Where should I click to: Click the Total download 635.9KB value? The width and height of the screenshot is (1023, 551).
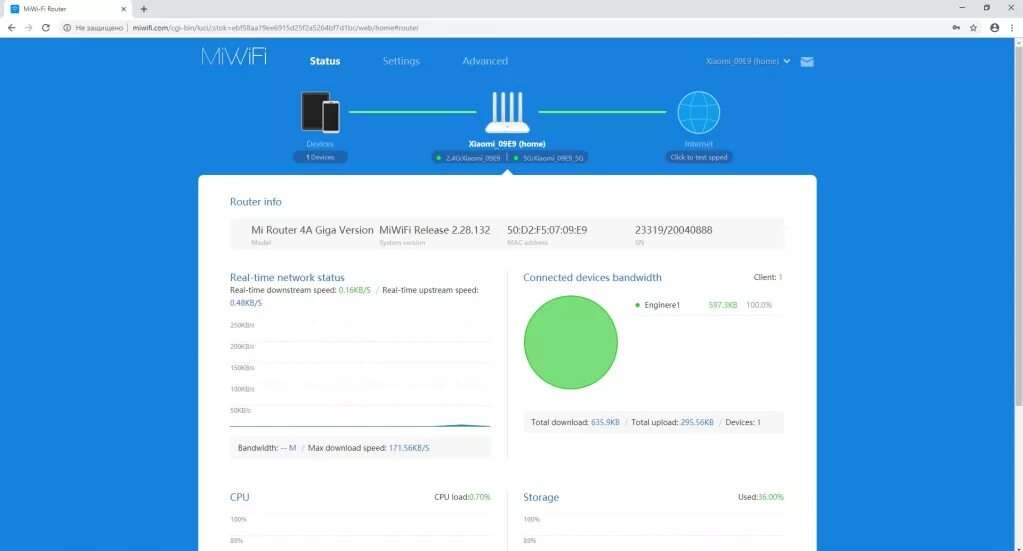point(605,423)
